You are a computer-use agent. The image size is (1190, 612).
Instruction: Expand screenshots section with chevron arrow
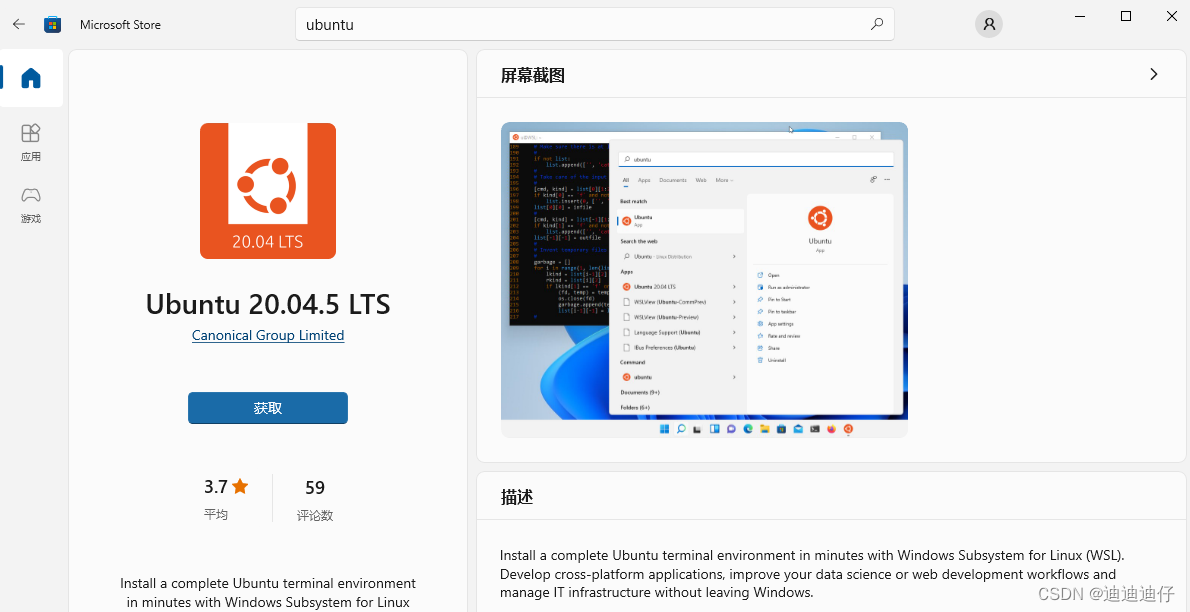click(x=1154, y=74)
